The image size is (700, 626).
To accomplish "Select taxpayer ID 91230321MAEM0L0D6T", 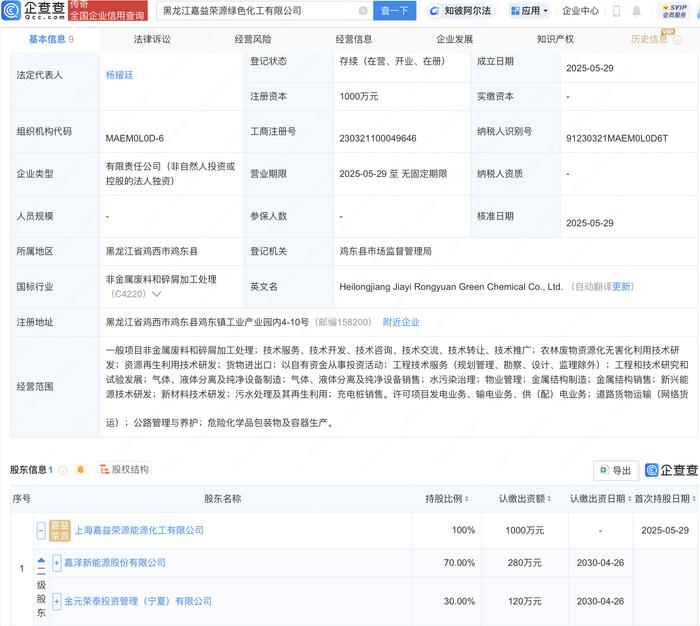I will pos(617,138).
